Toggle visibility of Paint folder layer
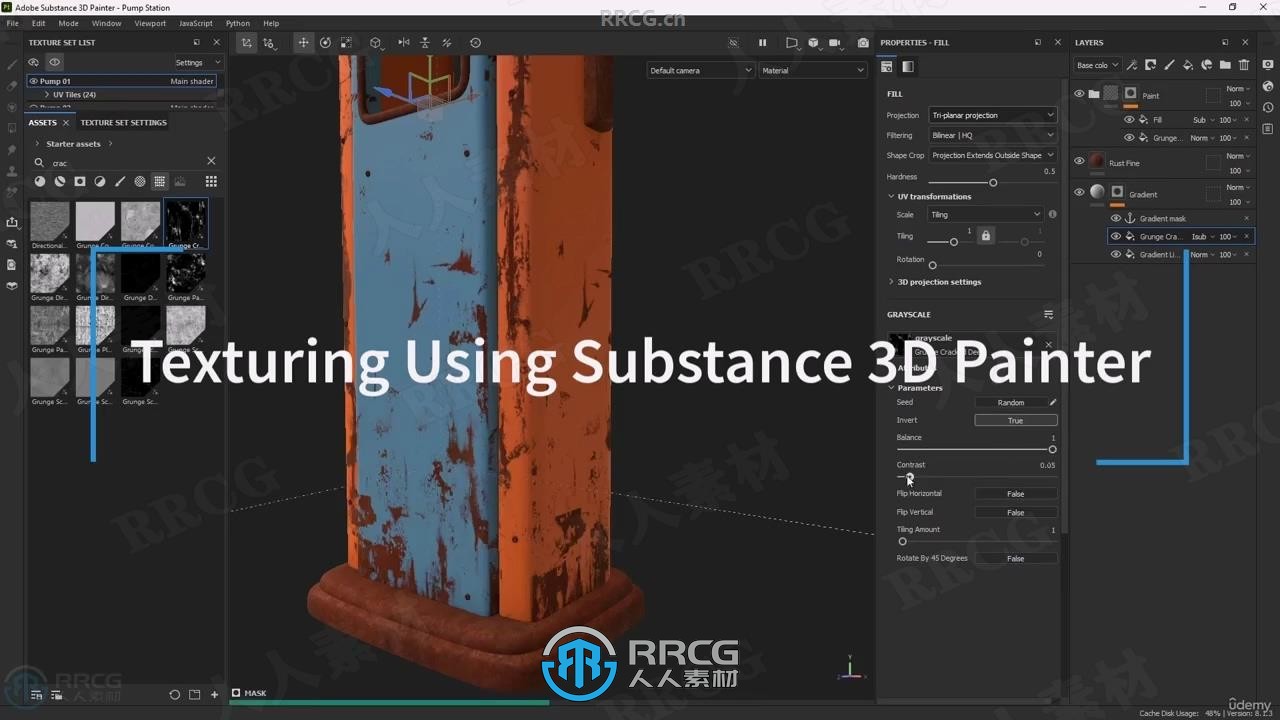The height and width of the screenshot is (720, 1280). [1079, 94]
